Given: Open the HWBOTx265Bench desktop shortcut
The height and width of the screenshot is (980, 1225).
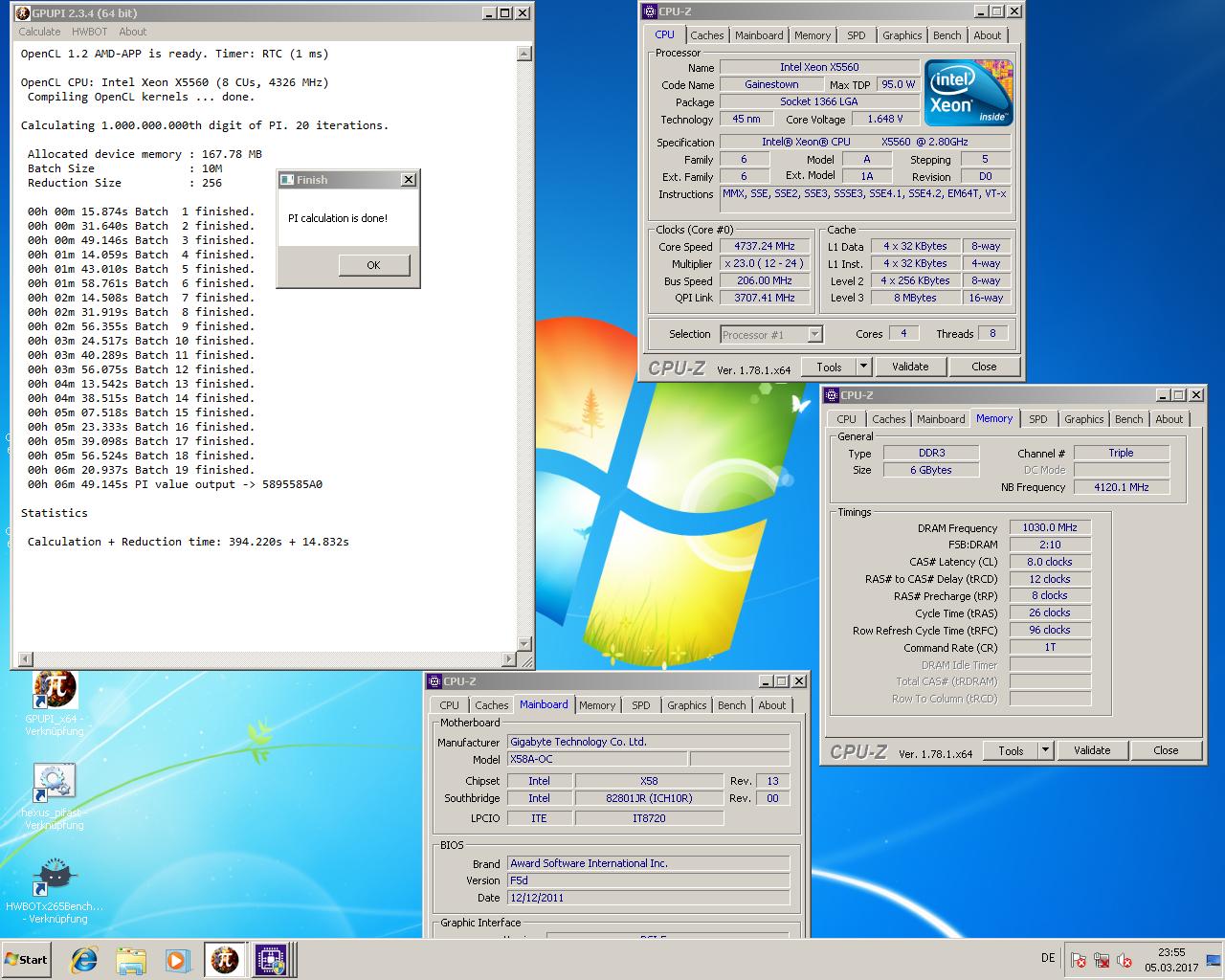Looking at the screenshot, I should (55, 891).
